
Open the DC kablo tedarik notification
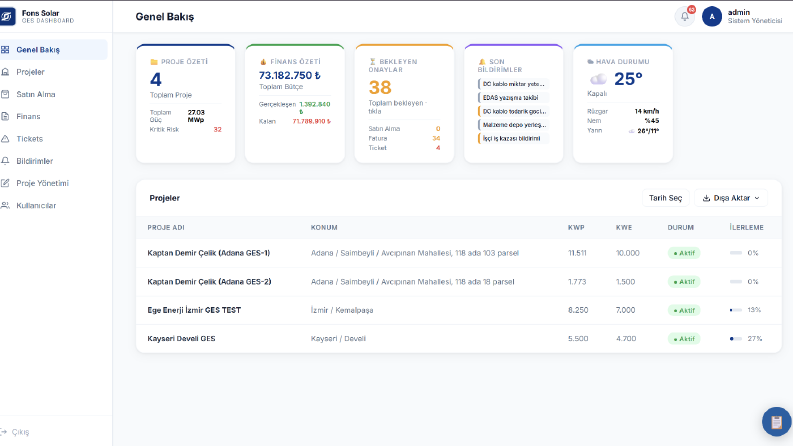(x=513, y=111)
